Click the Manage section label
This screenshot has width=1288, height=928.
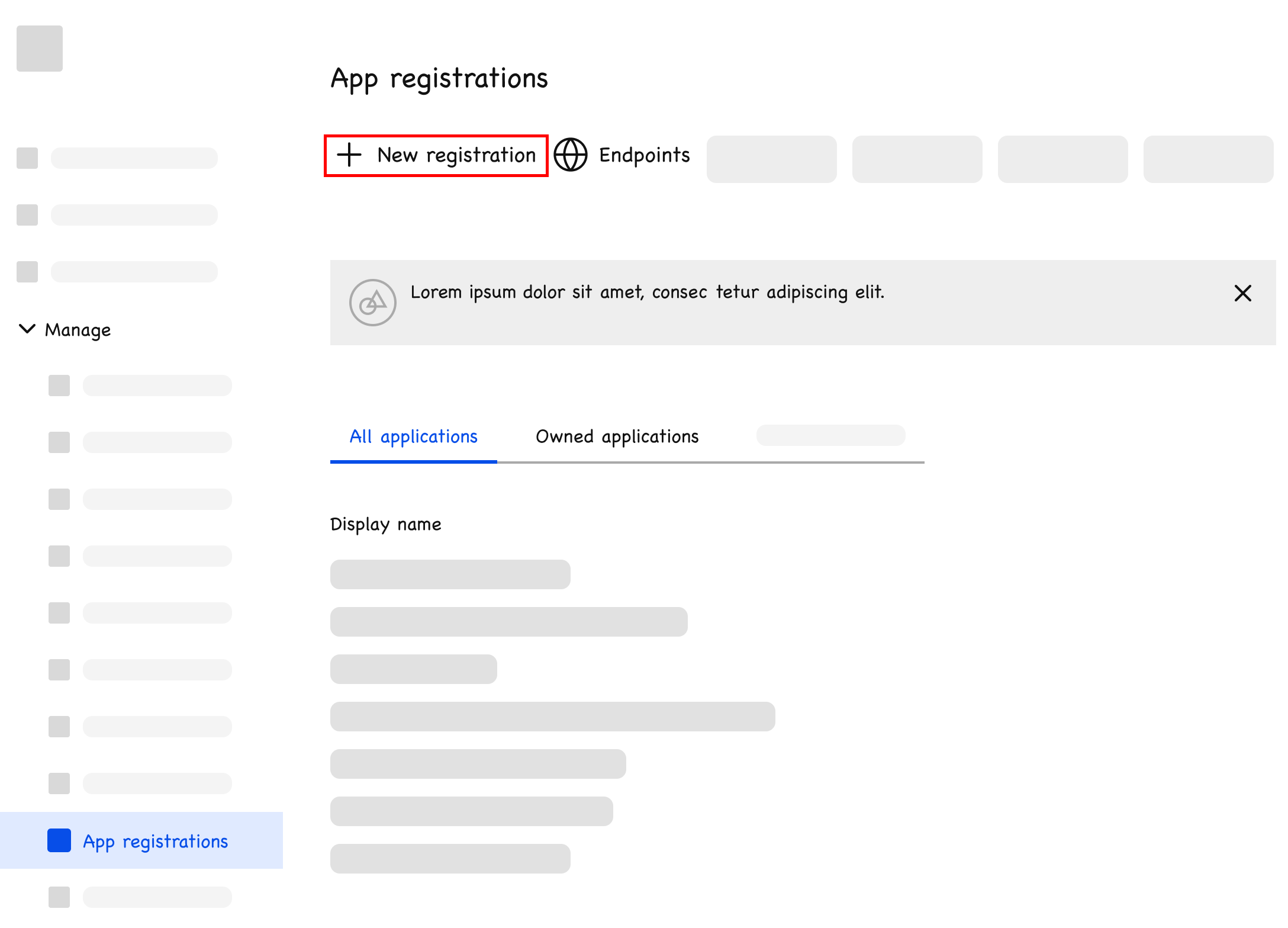[x=78, y=330]
